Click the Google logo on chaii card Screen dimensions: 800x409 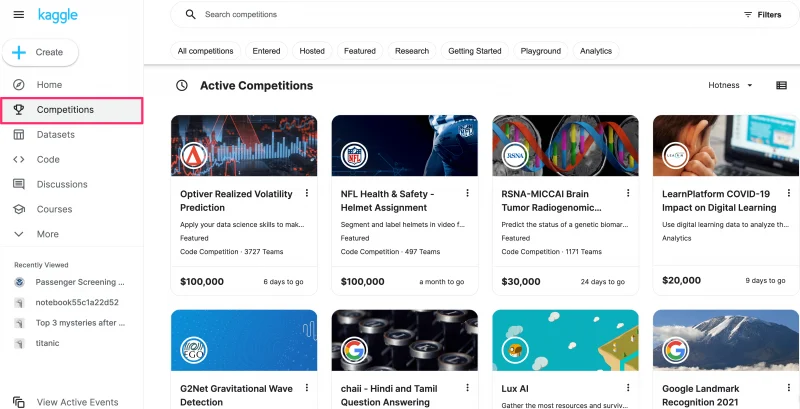pyautogui.click(x=354, y=350)
